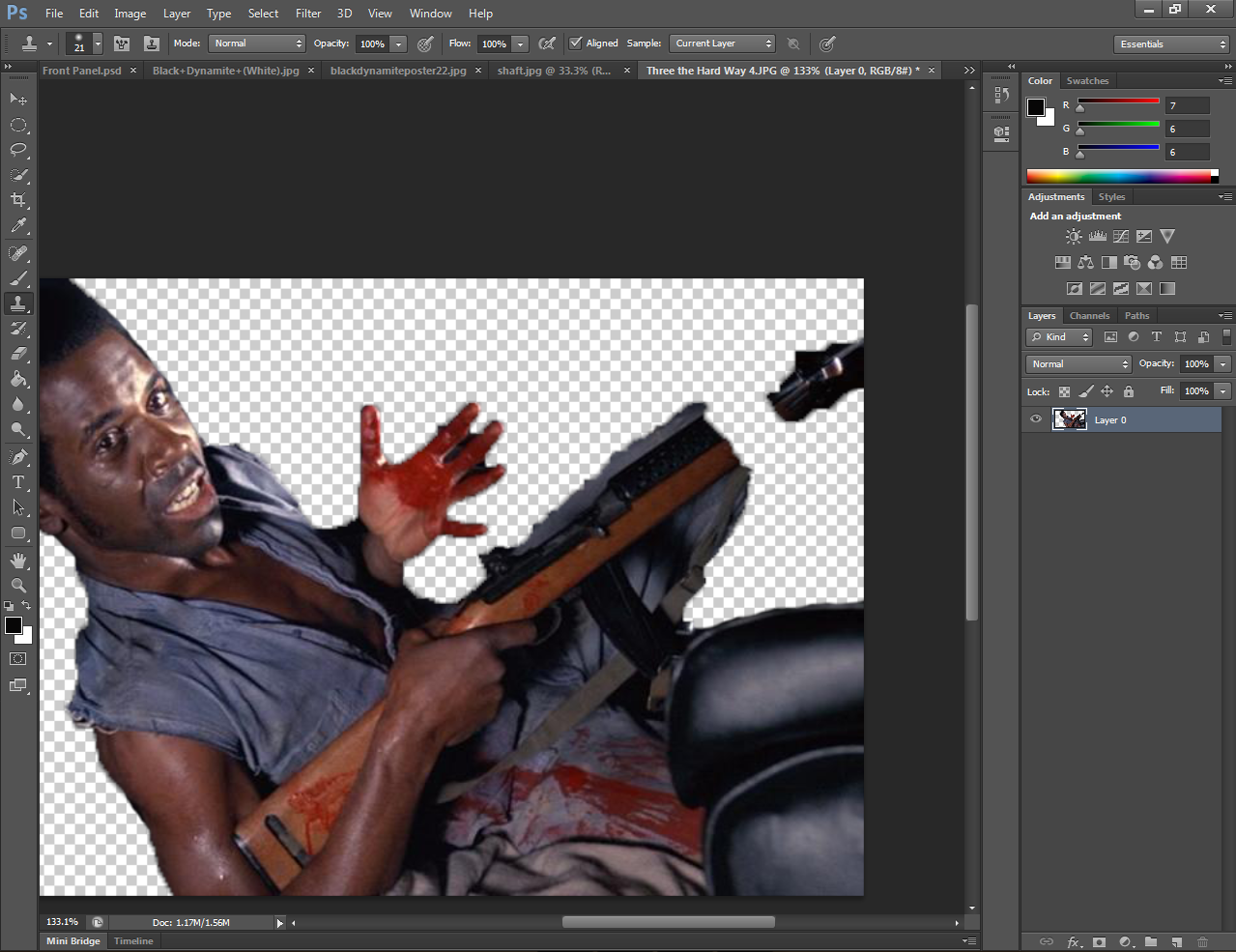Open the Flow dropdown arrow
This screenshot has width=1236, height=952.
520,43
